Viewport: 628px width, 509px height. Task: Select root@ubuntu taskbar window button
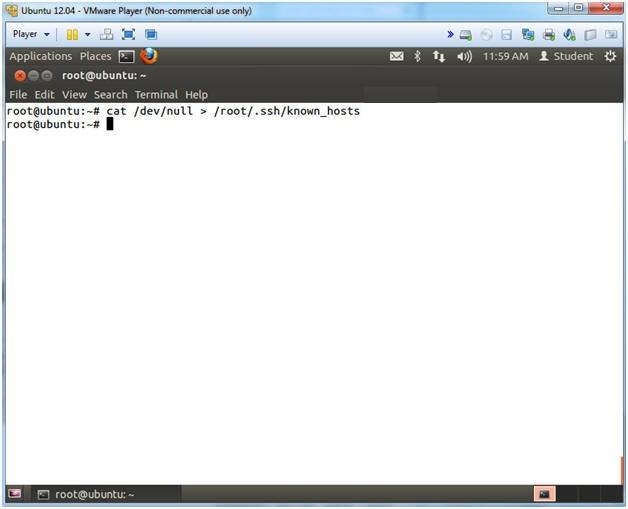click(85, 494)
